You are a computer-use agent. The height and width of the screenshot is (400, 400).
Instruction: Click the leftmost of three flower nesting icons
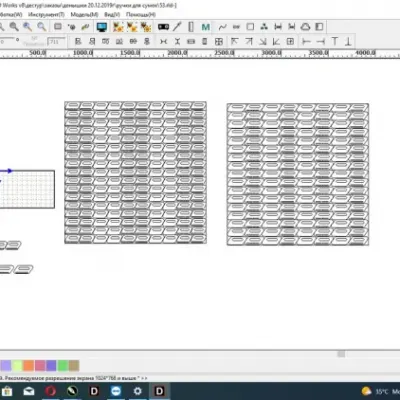(x=118, y=27)
